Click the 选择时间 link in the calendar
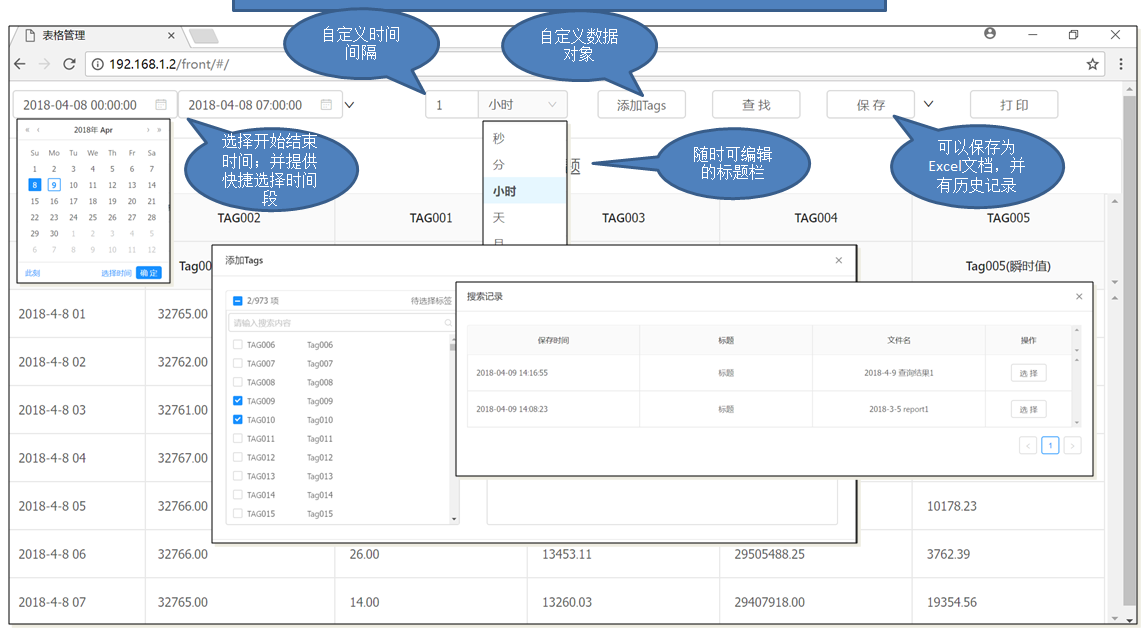1143x632 pixels. pyautogui.click(x=116, y=273)
